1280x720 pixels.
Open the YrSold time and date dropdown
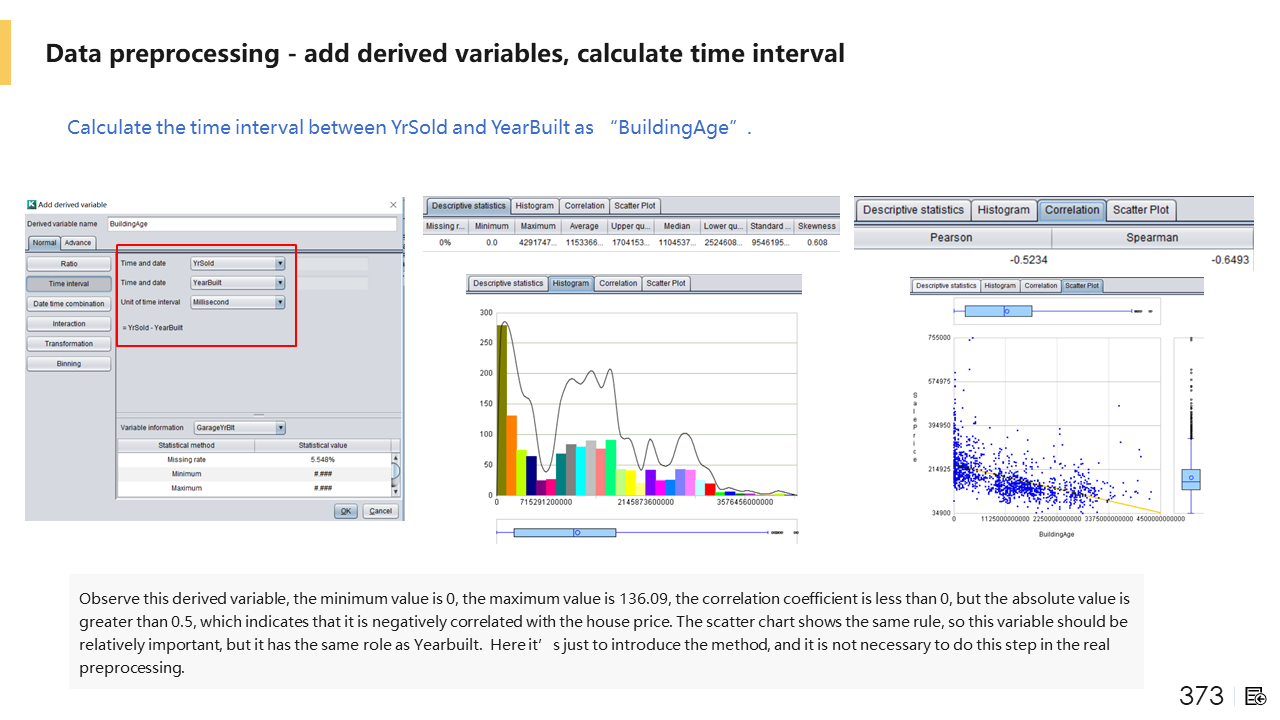point(280,264)
